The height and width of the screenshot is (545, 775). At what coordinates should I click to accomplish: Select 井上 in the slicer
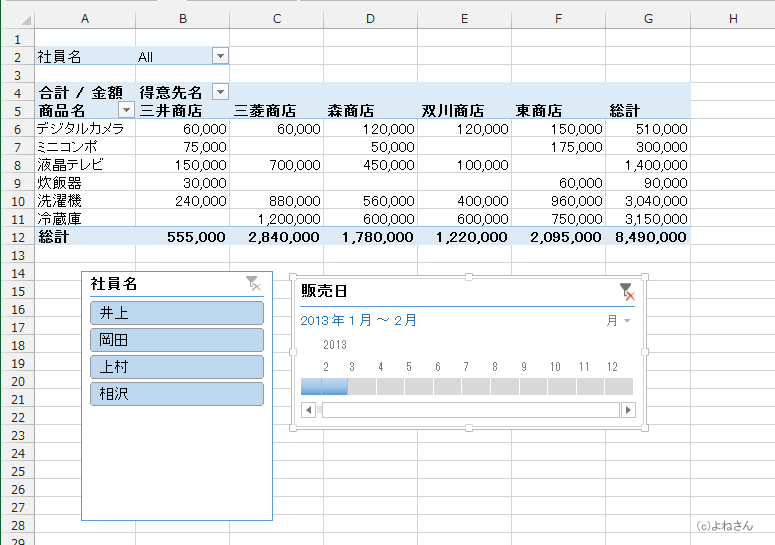(177, 313)
